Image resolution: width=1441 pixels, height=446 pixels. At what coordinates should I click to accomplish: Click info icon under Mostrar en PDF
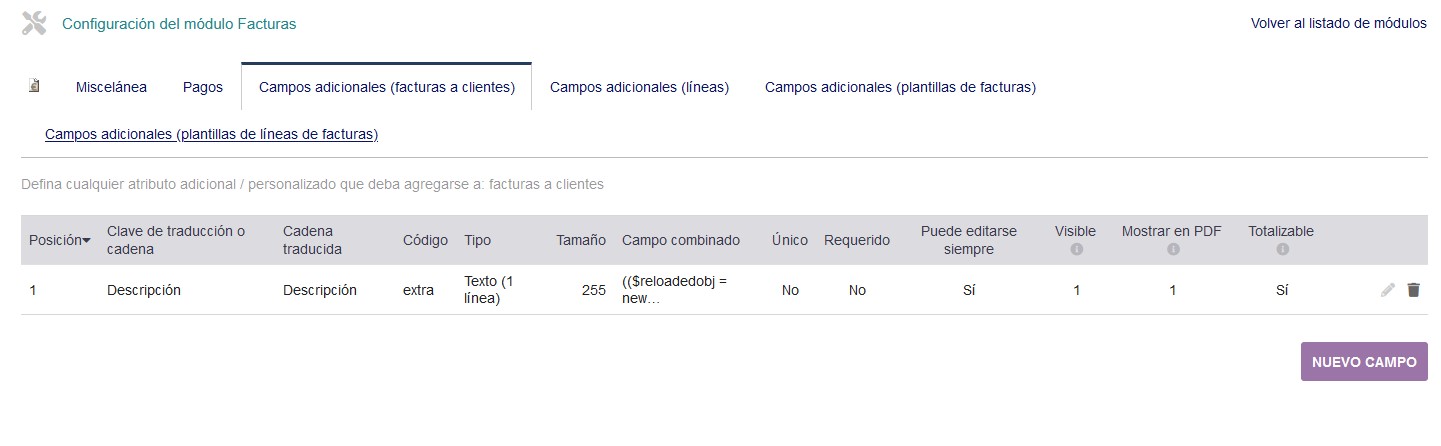tap(1172, 249)
